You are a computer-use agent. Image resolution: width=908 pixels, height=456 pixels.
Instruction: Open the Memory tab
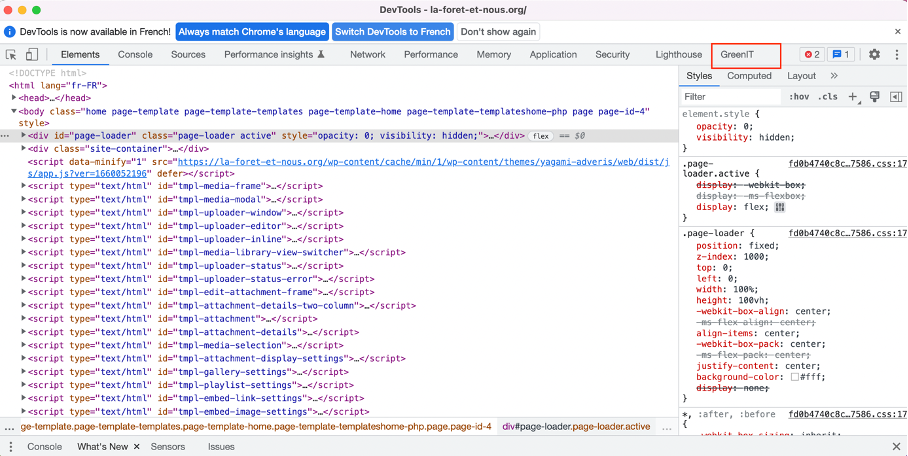pyautogui.click(x=494, y=54)
